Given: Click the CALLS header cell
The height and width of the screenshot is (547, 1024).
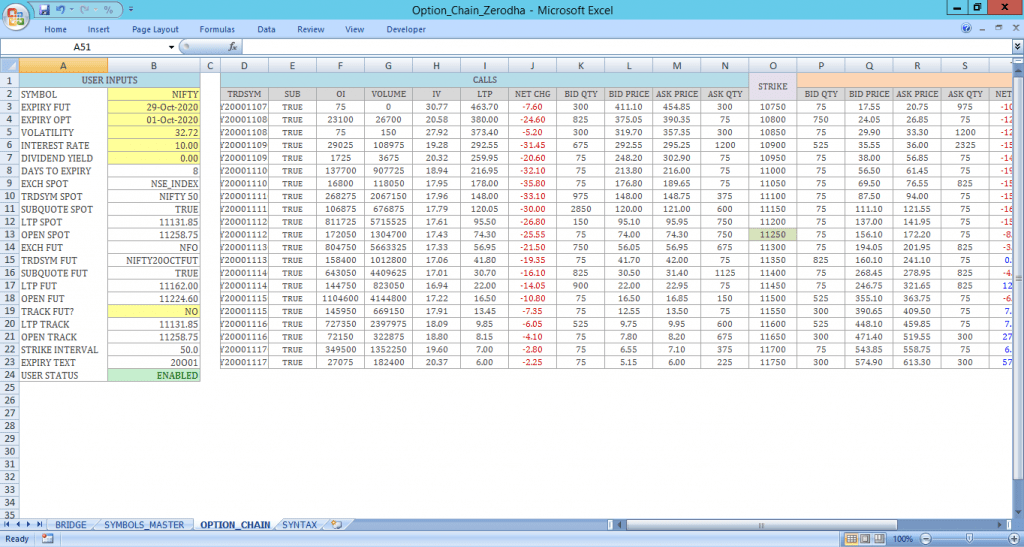Looking at the screenshot, I should pyautogui.click(x=485, y=80).
